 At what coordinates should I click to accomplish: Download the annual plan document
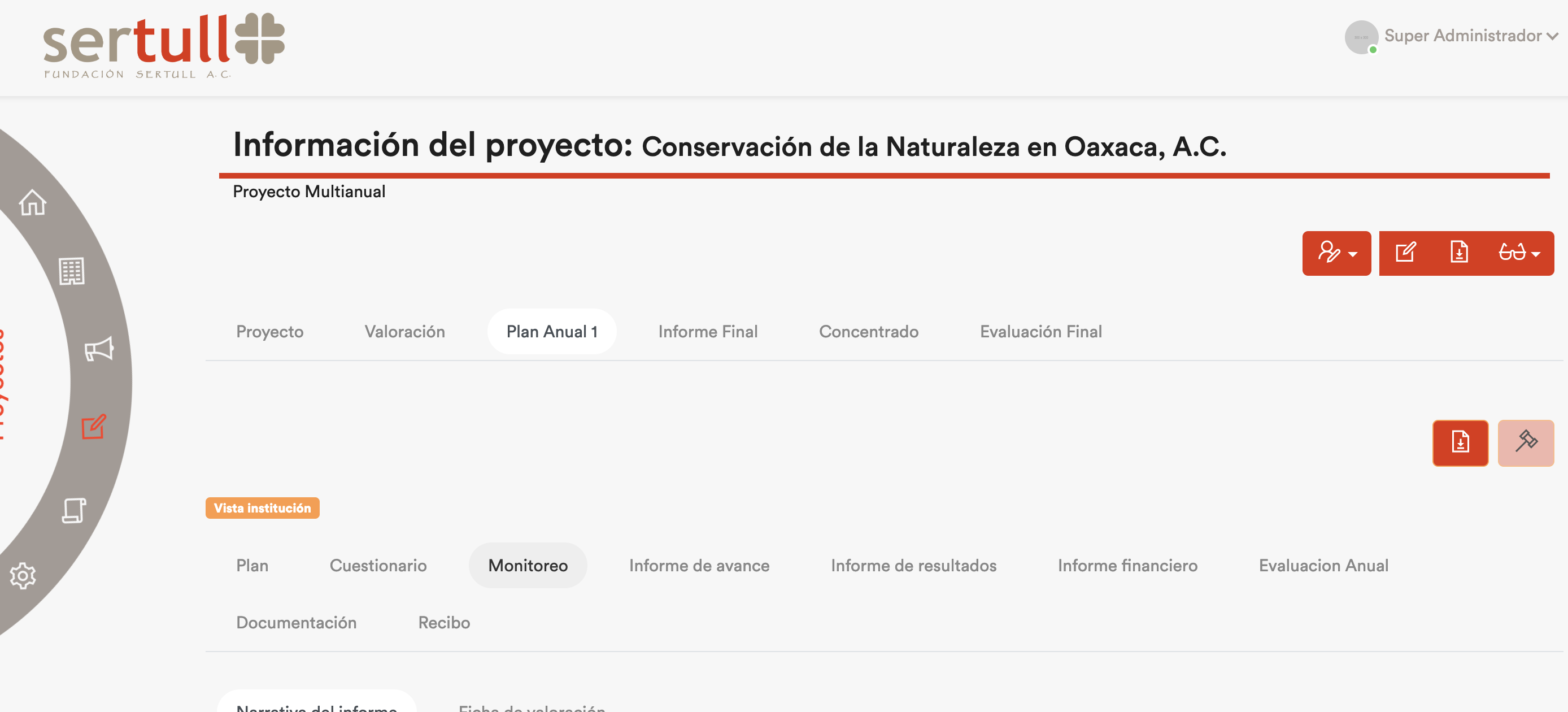1460,443
